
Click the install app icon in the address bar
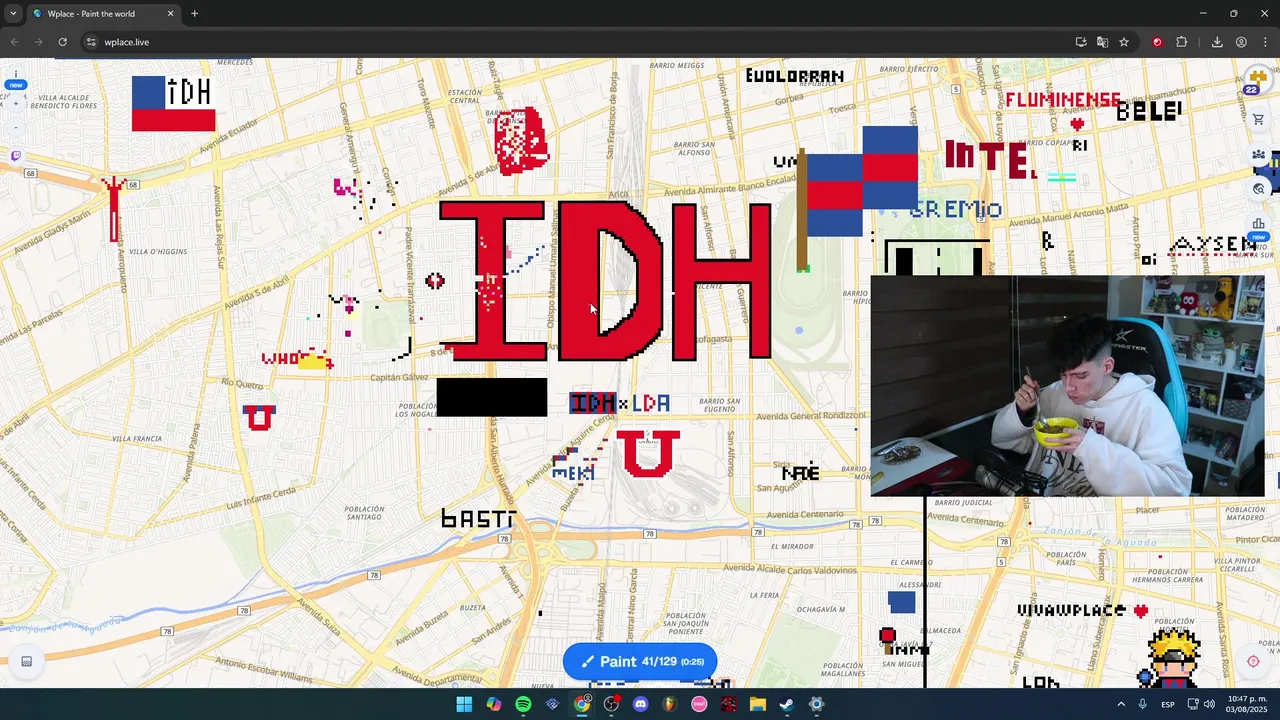tap(1081, 42)
